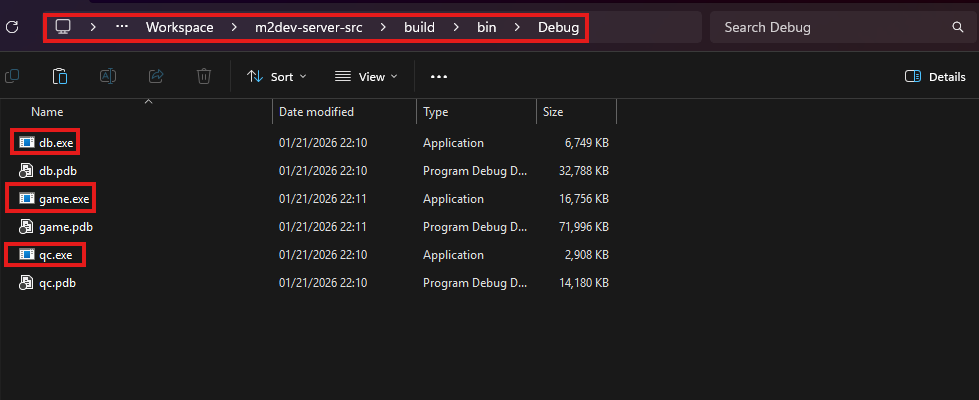
Task: Click the This PC monitor icon
Action: pos(63,27)
